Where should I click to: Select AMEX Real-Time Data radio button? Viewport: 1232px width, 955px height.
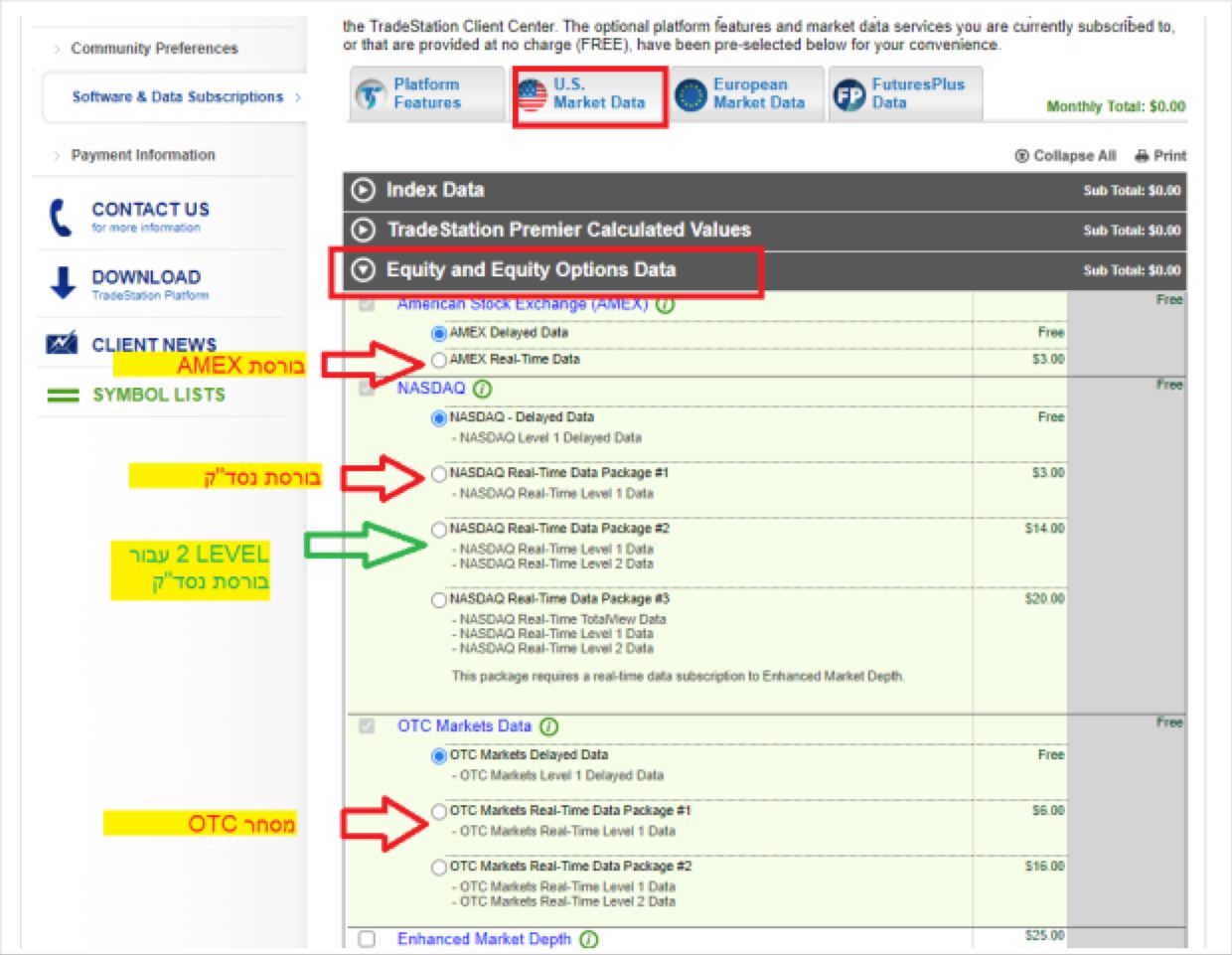[439, 360]
